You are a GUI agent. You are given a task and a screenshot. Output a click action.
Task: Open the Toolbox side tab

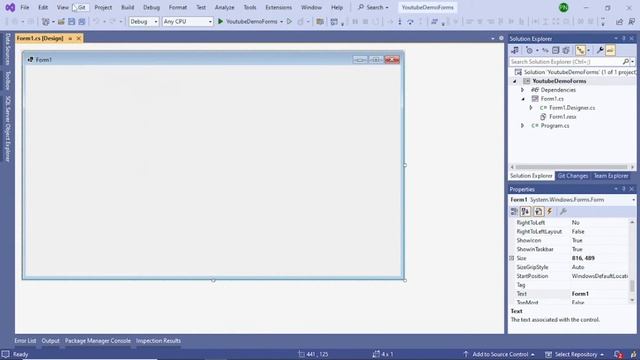tap(7, 80)
